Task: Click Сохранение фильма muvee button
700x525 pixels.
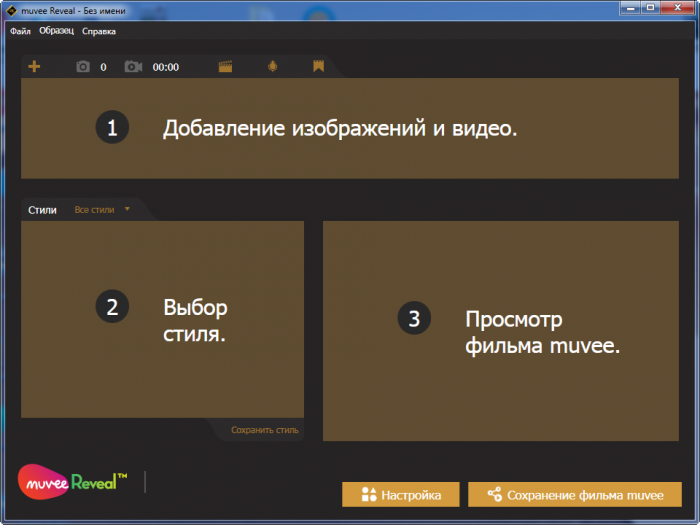Action: (x=575, y=495)
